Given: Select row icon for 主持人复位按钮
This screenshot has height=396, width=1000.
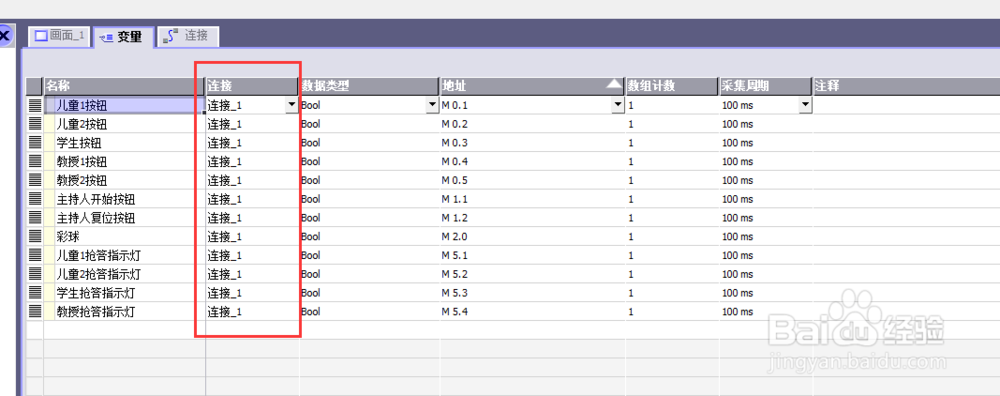Looking at the screenshot, I should pyautogui.click(x=35, y=218).
